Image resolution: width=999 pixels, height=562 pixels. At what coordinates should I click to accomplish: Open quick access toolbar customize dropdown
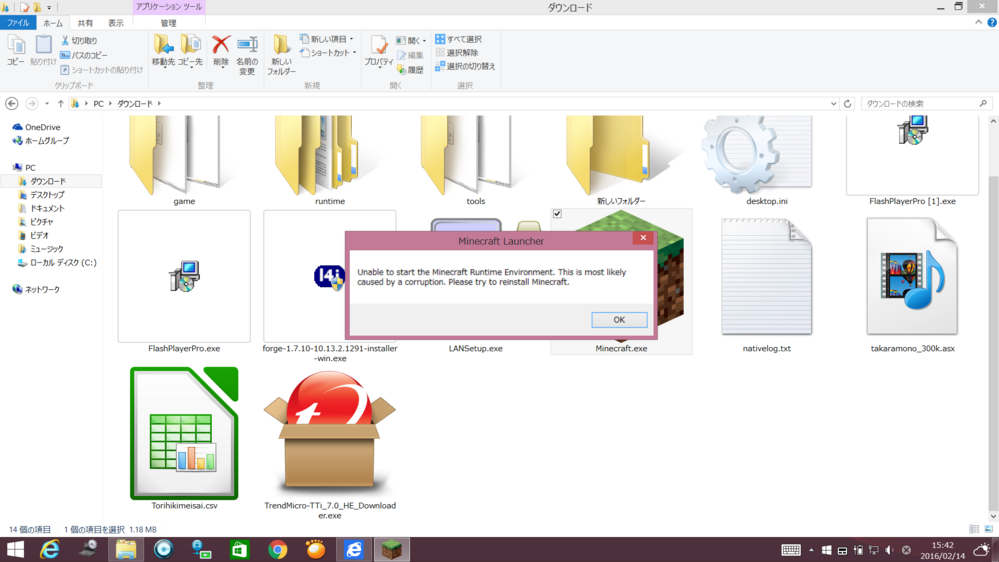(49, 8)
